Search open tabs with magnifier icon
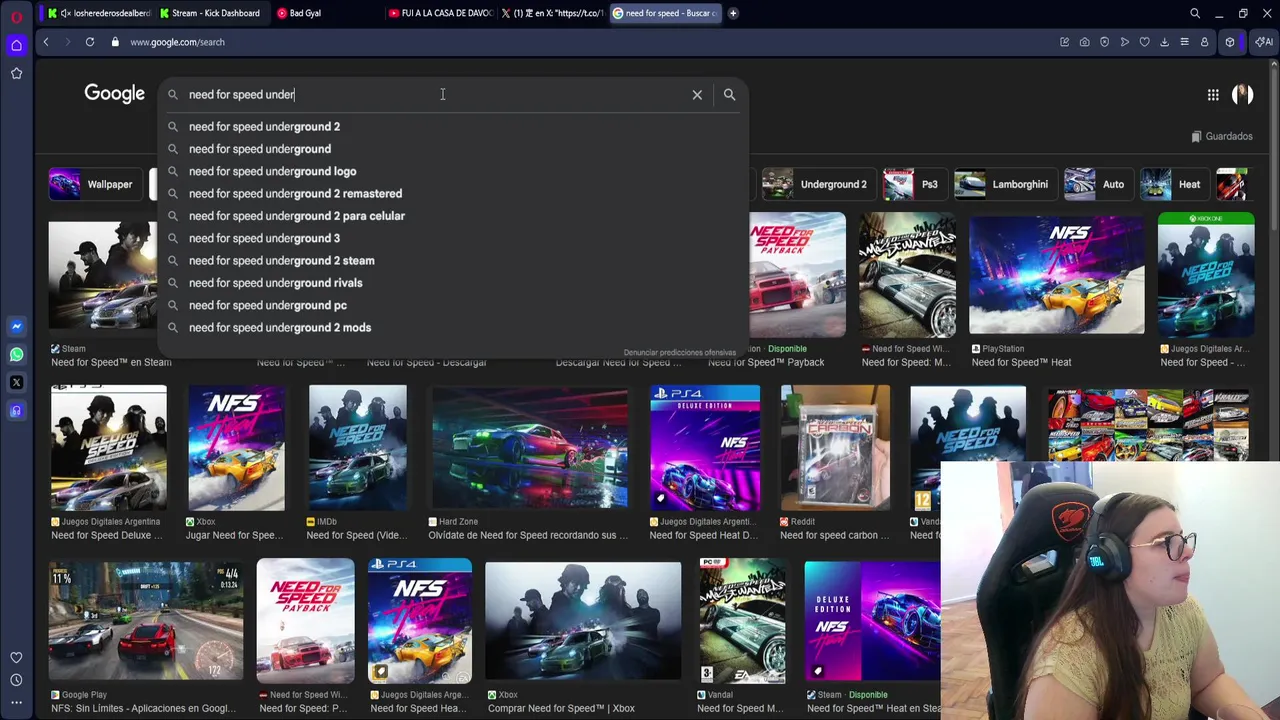 pyautogui.click(x=1195, y=14)
